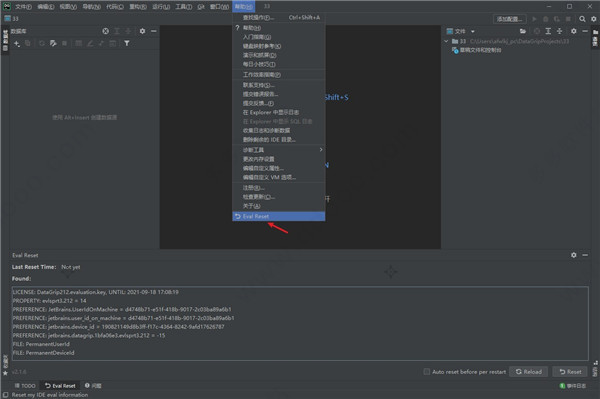Screen dimensions: 600x399
Task: Enable Auto reset before per restart
Action: point(427,371)
